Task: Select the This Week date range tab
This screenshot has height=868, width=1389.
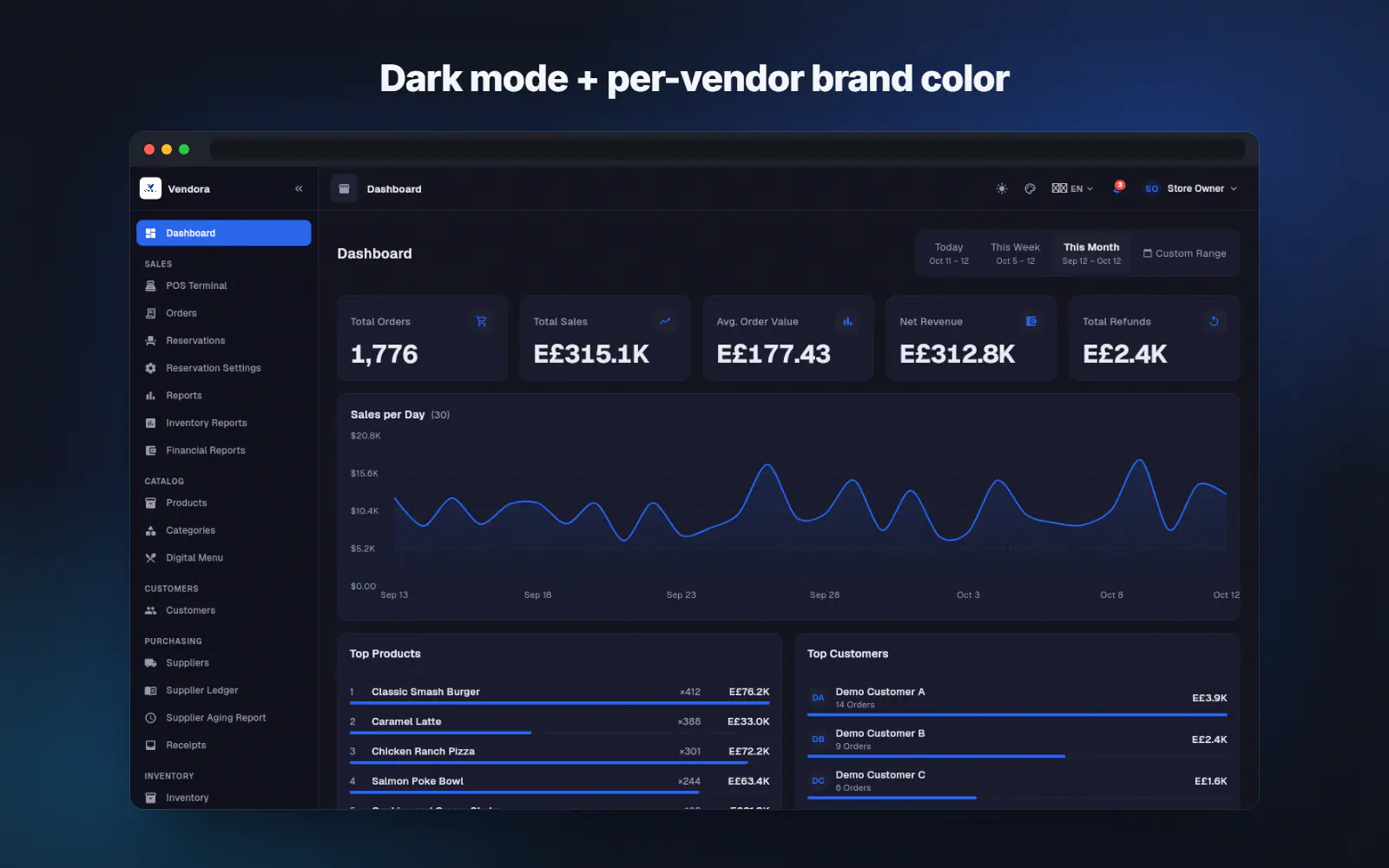Action: [x=1015, y=253]
